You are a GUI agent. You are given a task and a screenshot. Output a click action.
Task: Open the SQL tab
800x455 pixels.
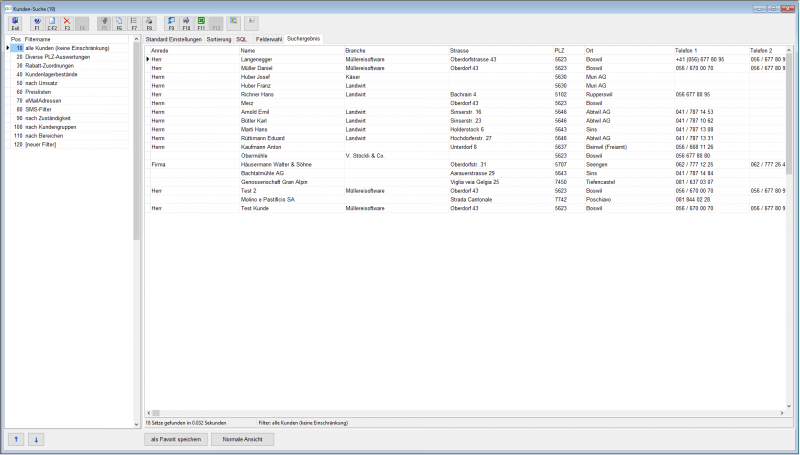tap(241, 39)
